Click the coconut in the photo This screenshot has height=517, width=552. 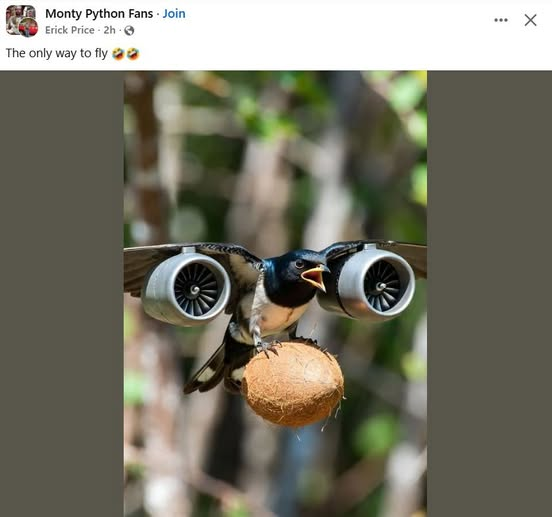[x=293, y=383]
